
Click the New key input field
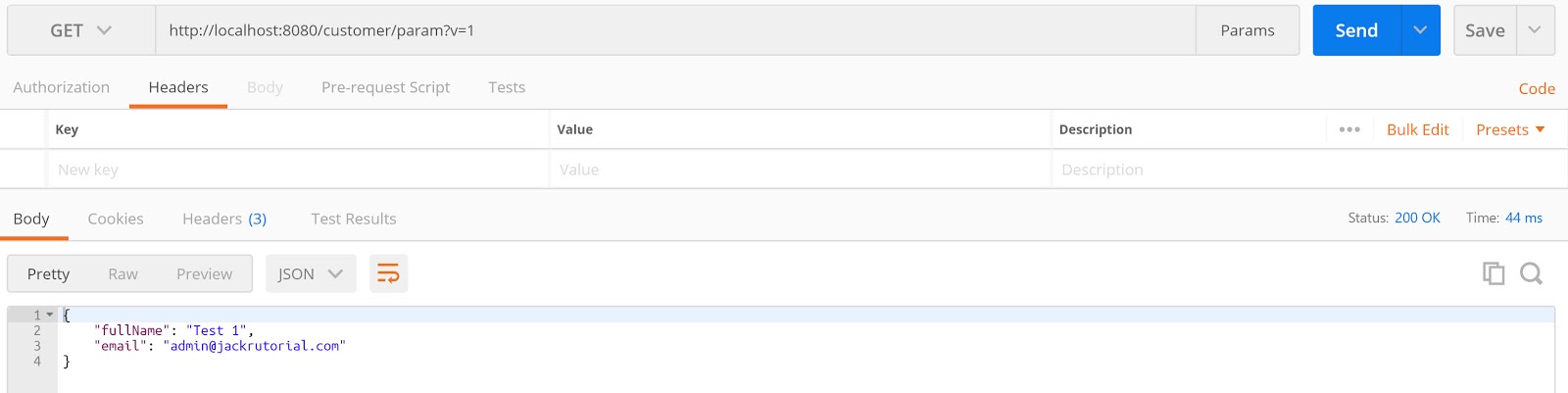pos(298,170)
